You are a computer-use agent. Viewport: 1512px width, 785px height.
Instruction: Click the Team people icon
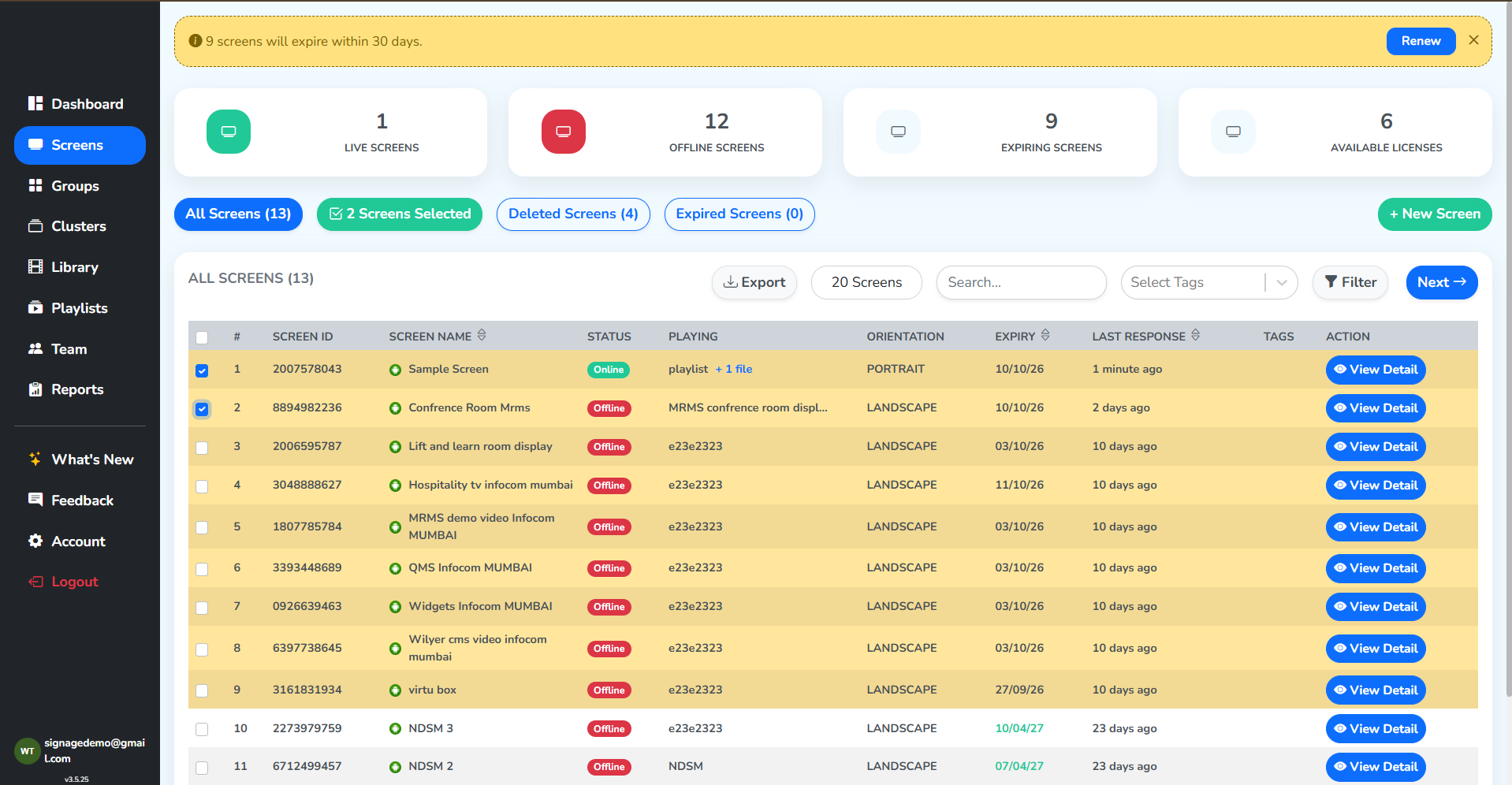click(x=35, y=348)
